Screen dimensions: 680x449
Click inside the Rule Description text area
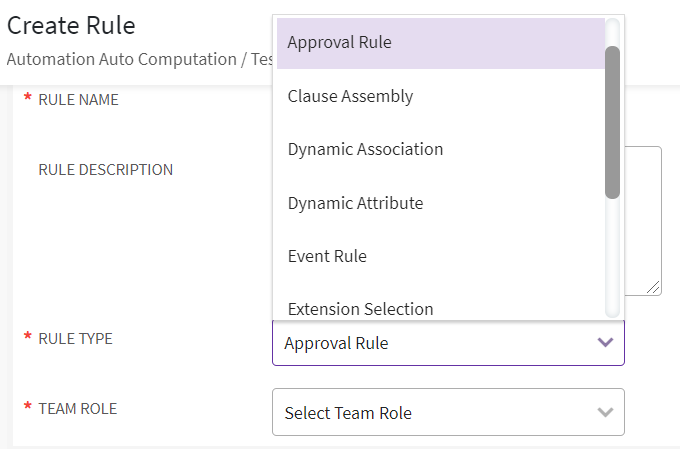click(x=640, y=220)
